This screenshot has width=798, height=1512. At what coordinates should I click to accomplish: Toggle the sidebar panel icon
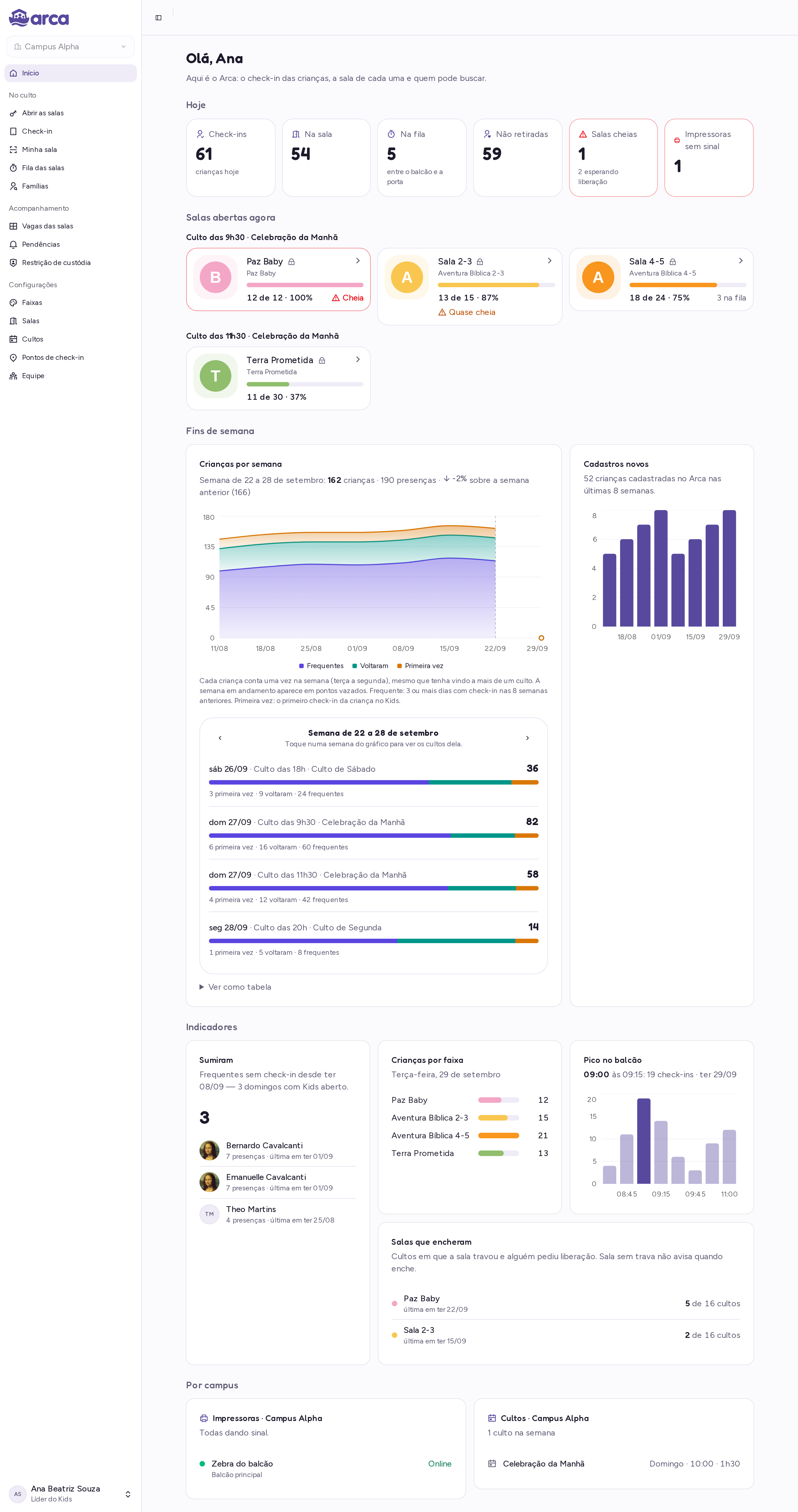[x=158, y=18]
